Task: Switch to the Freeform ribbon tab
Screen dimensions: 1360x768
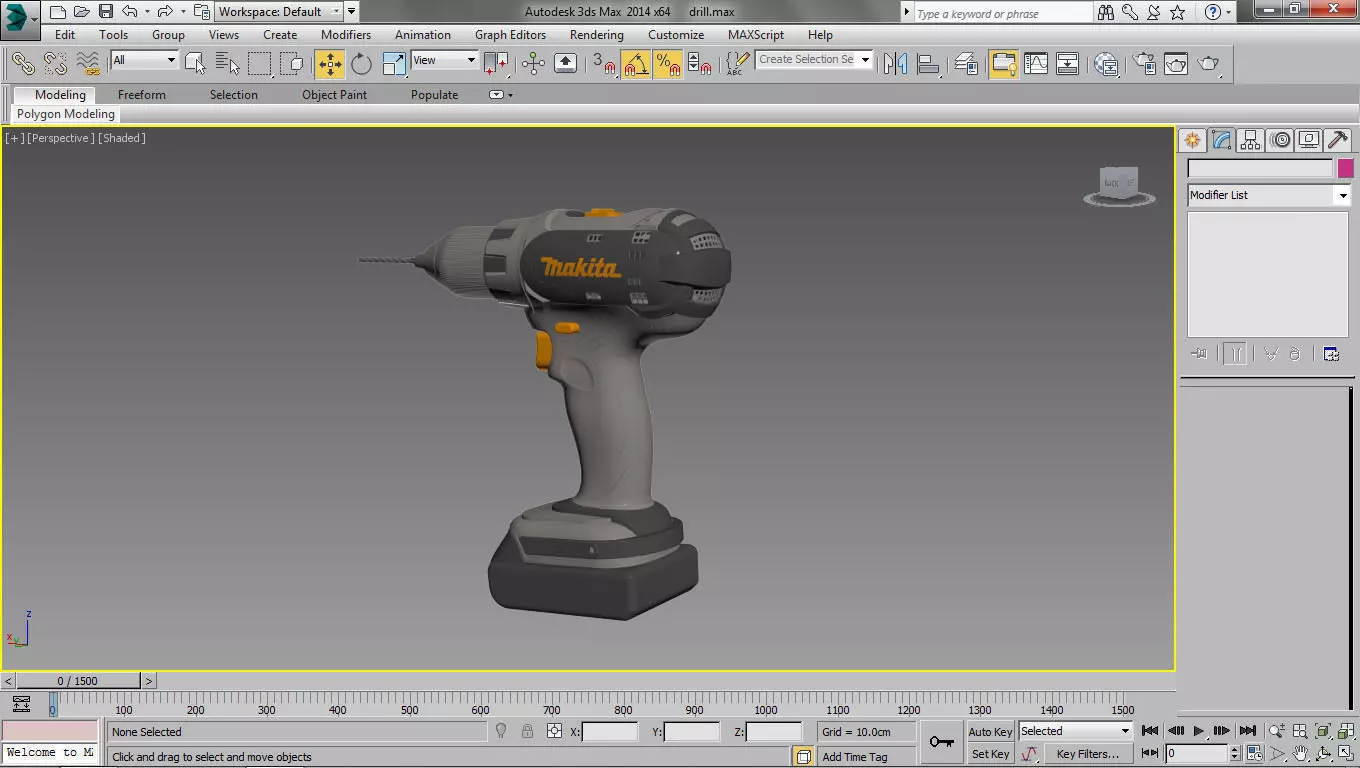Action: 142,95
